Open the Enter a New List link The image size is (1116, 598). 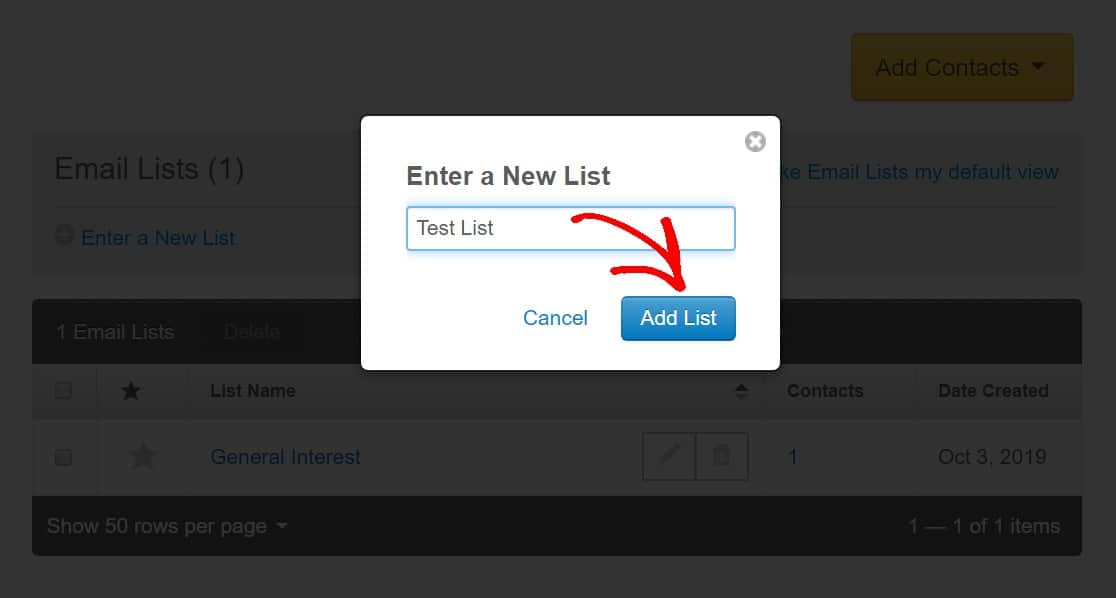(x=158, y=238)
